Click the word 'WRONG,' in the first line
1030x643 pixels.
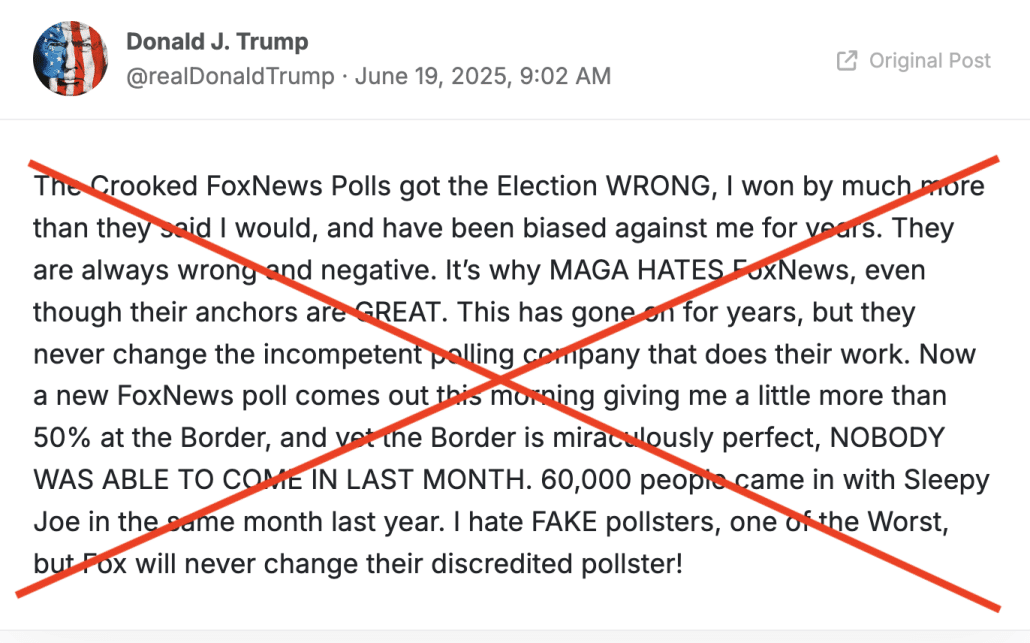(x=661, y=186)
